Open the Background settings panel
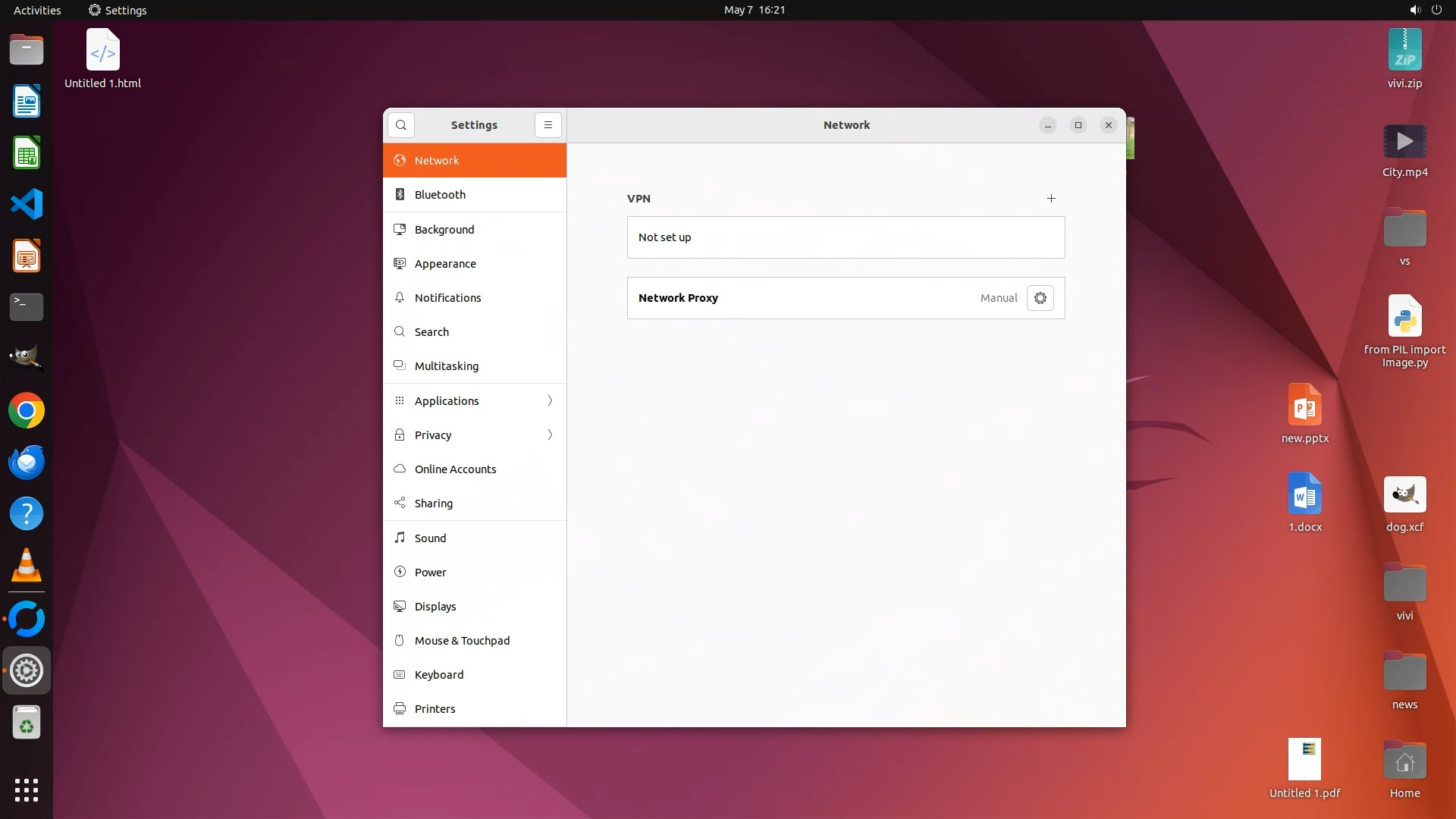Screen dimensions: 1456x819 pos(444,230)
